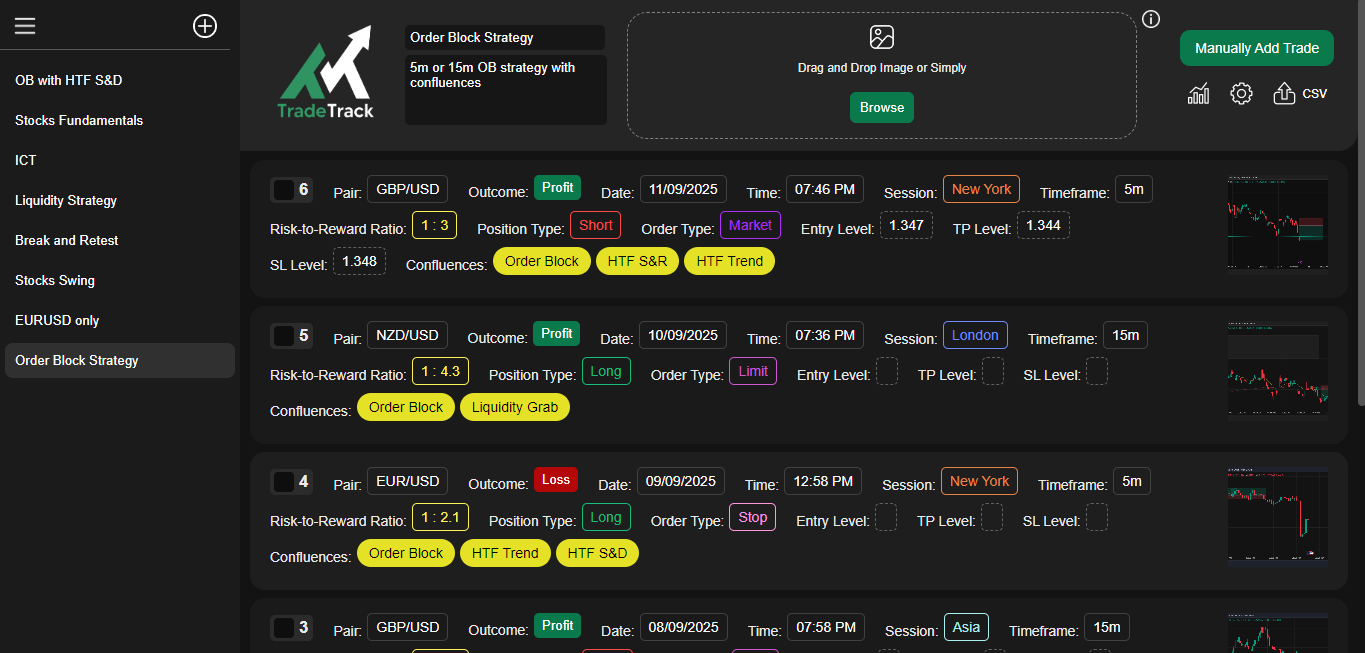Click the Manually Add Trade button
This screenshot has width=1365, height=653.
coord(1256,47)
